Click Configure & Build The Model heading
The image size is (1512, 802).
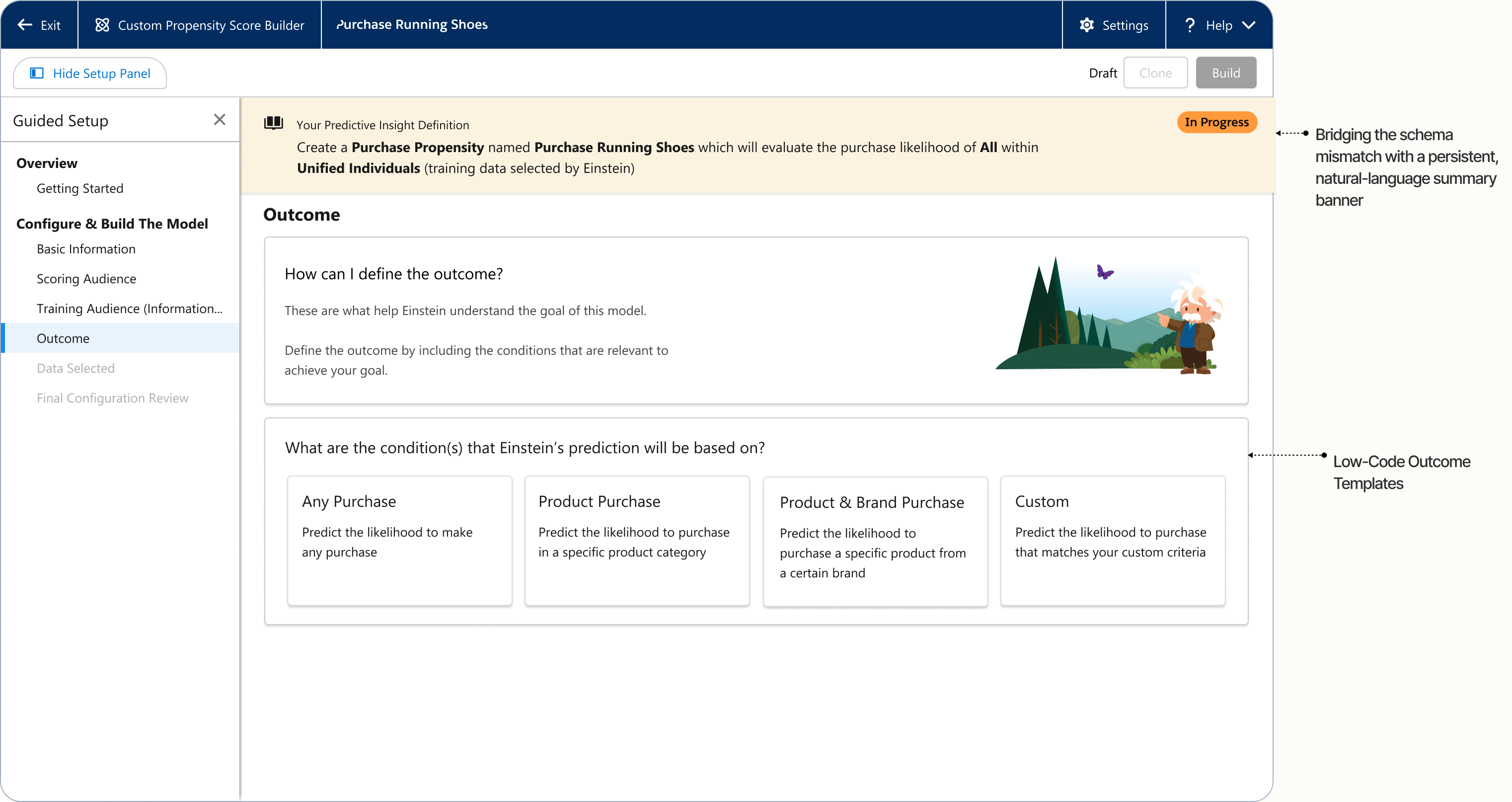click(112, 224)
